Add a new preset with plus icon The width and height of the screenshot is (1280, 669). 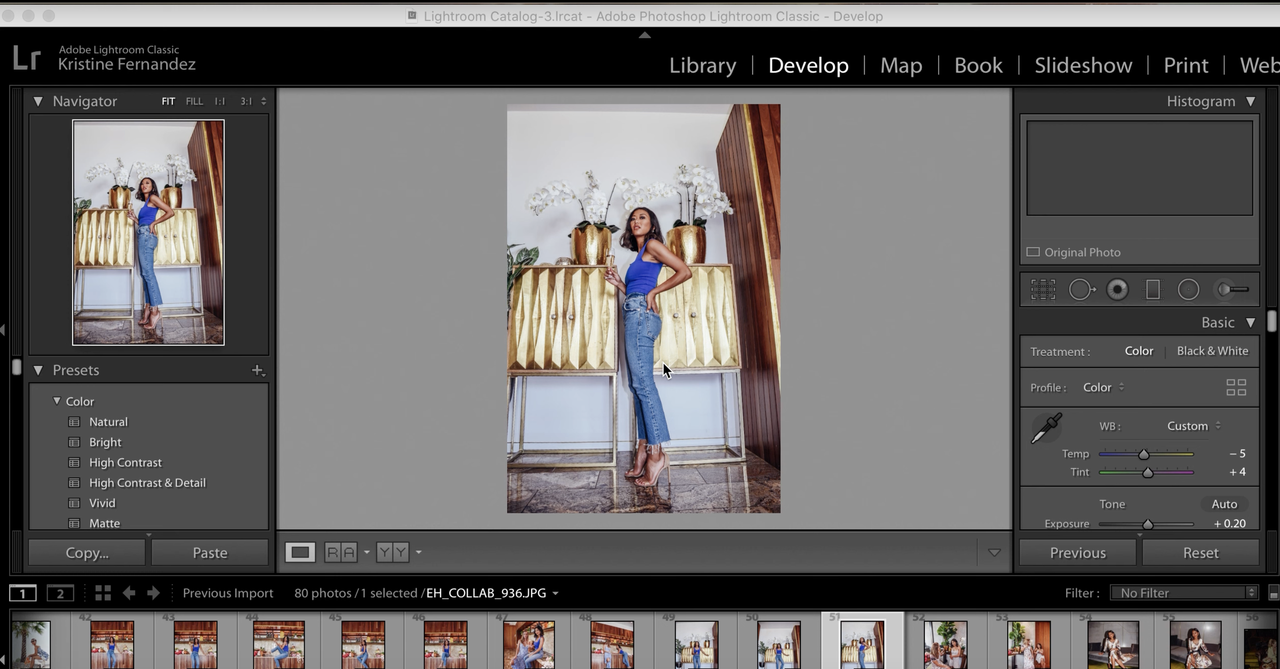(x=257, y=370)
